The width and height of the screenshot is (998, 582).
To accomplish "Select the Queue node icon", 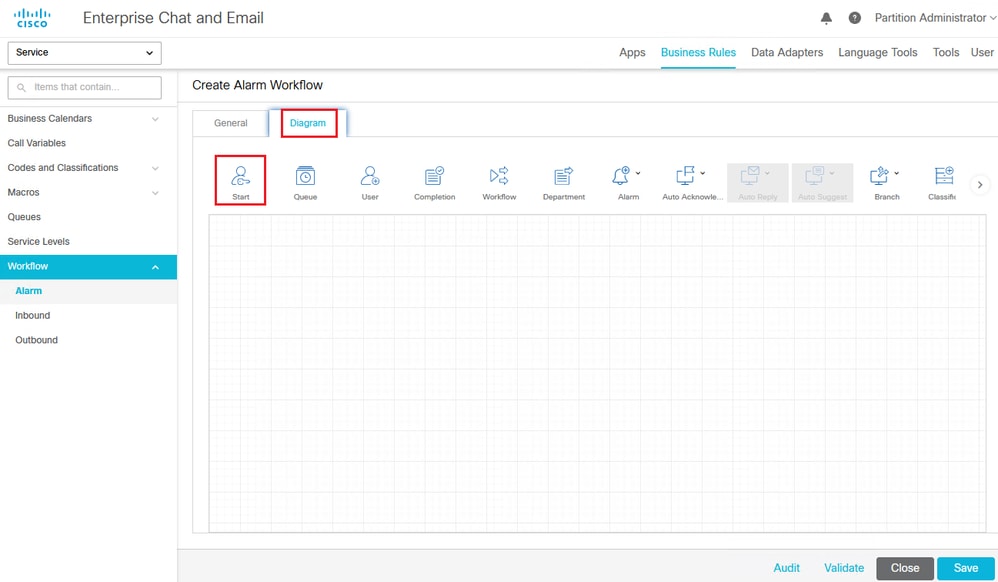I will point(306,176).
